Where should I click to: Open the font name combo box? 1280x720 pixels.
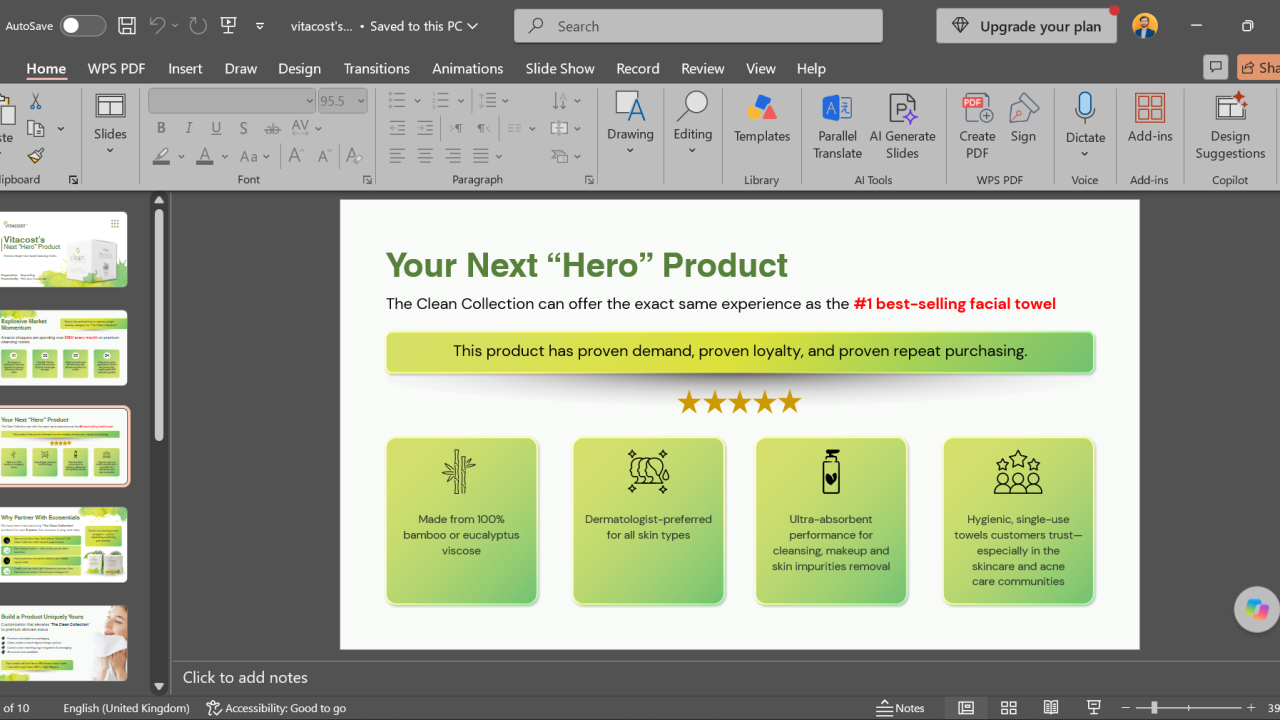pos(232,101)
